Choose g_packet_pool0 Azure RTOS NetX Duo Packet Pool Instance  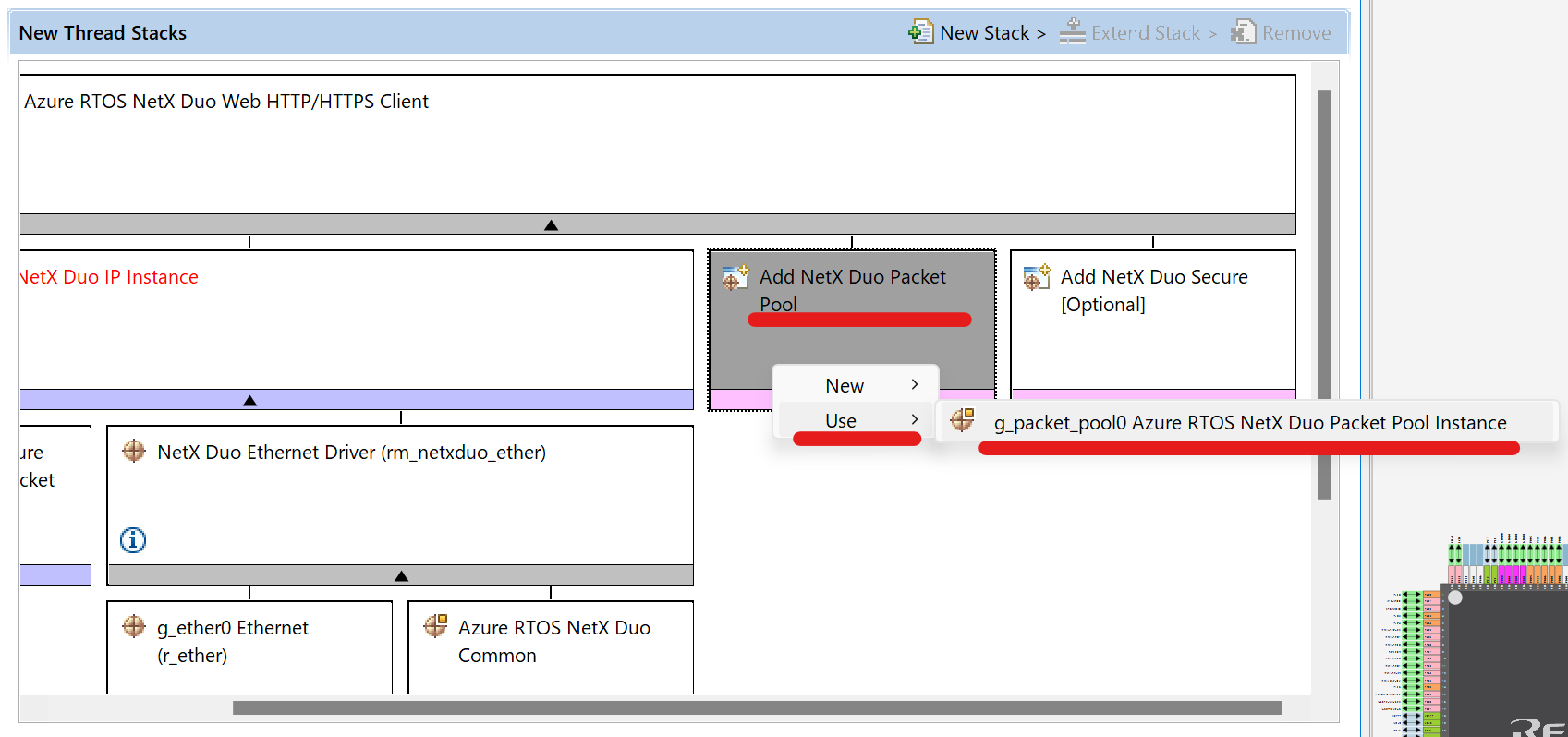point(1246,422)
